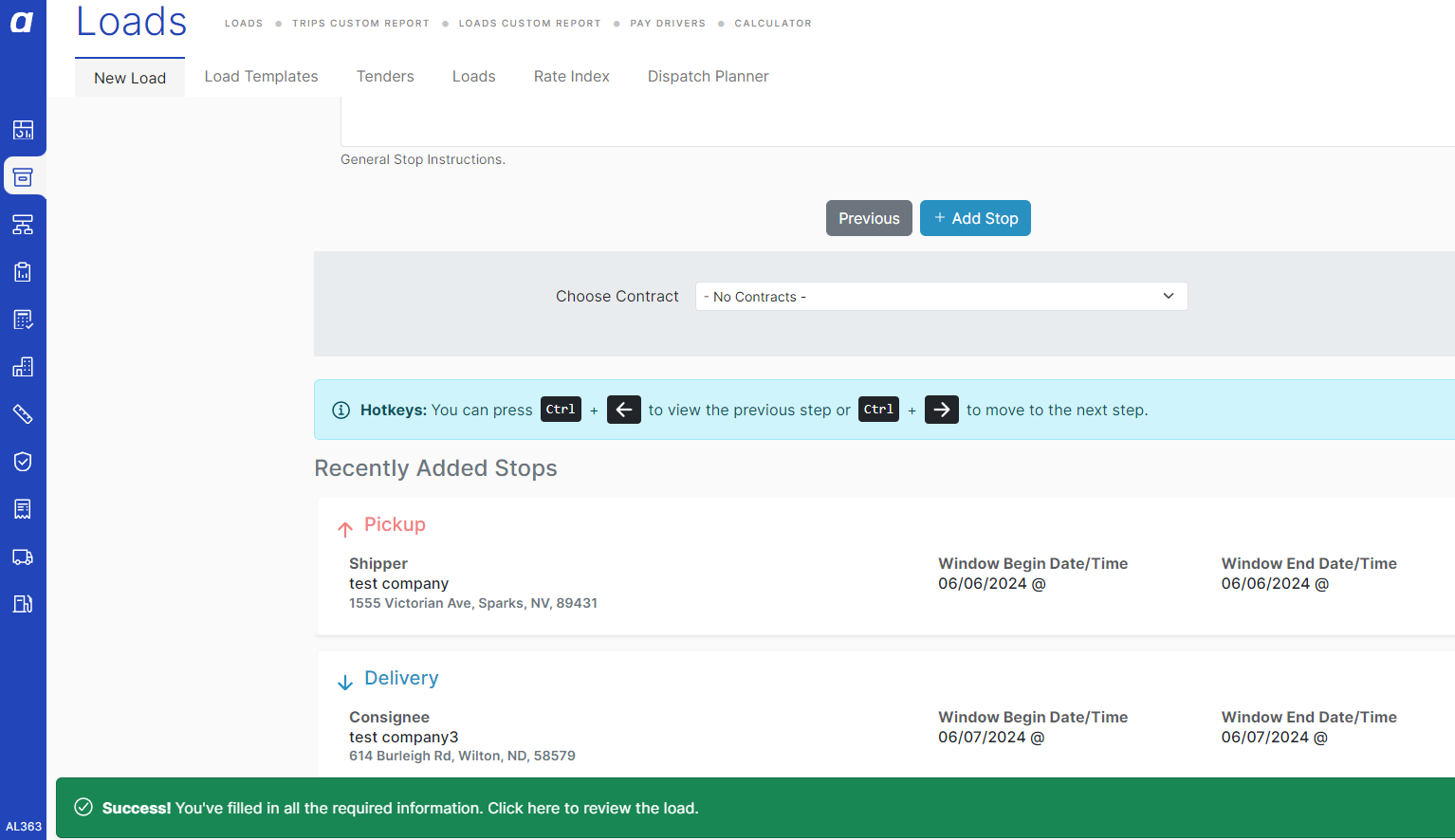Open the hierarchy diagram sidebar icon

pyautogui.click(x=23, y=225)
